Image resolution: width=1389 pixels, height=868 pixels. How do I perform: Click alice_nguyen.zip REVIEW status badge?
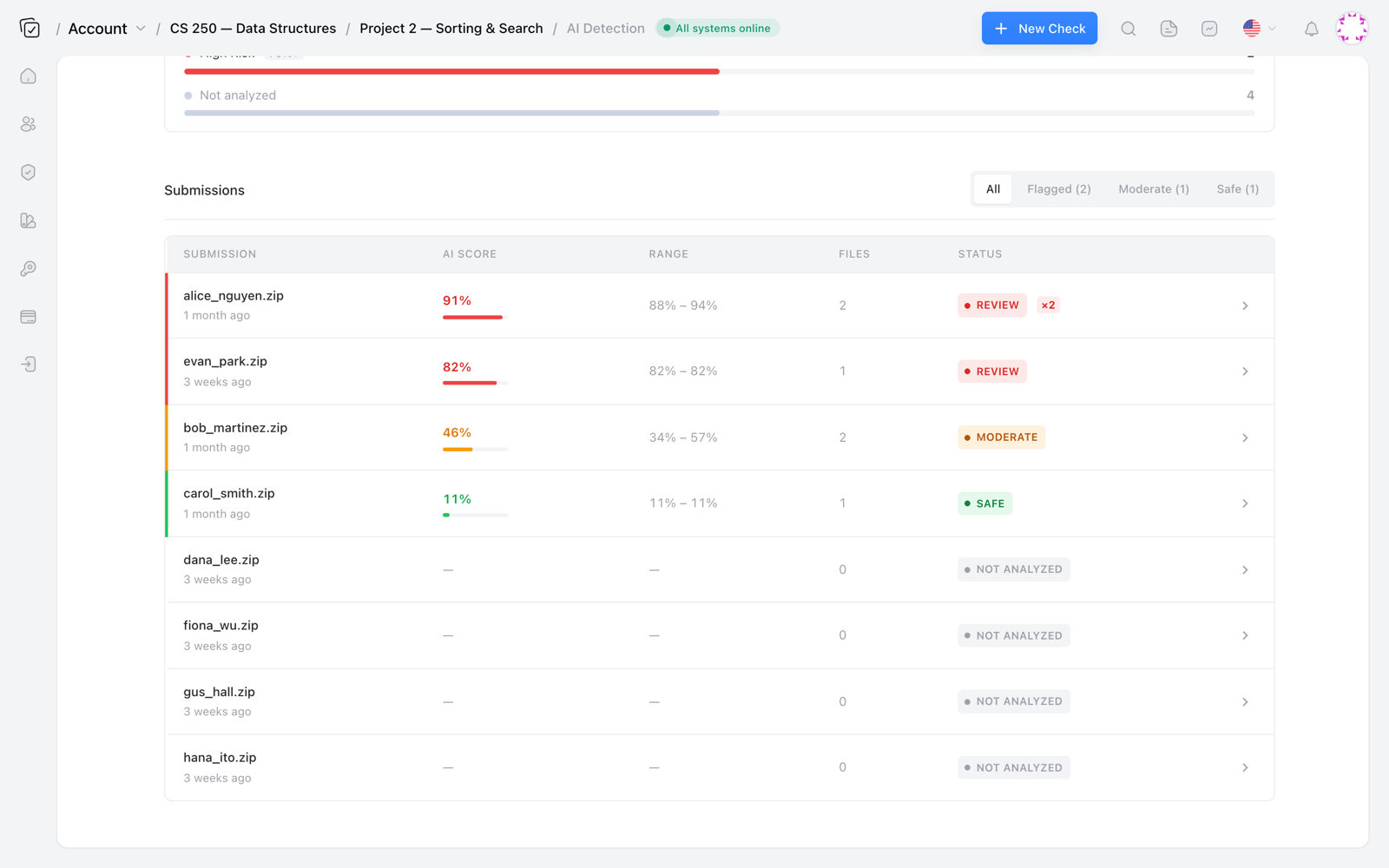point(992,306)
